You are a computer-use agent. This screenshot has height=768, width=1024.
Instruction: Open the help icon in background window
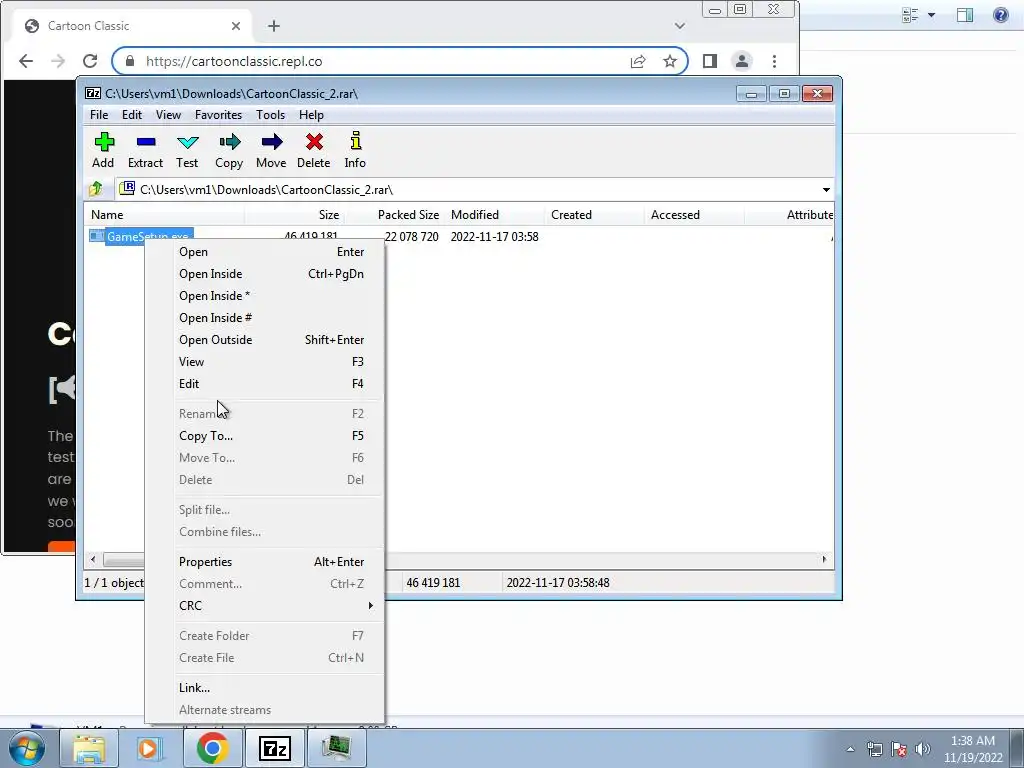pos(1000,14)
